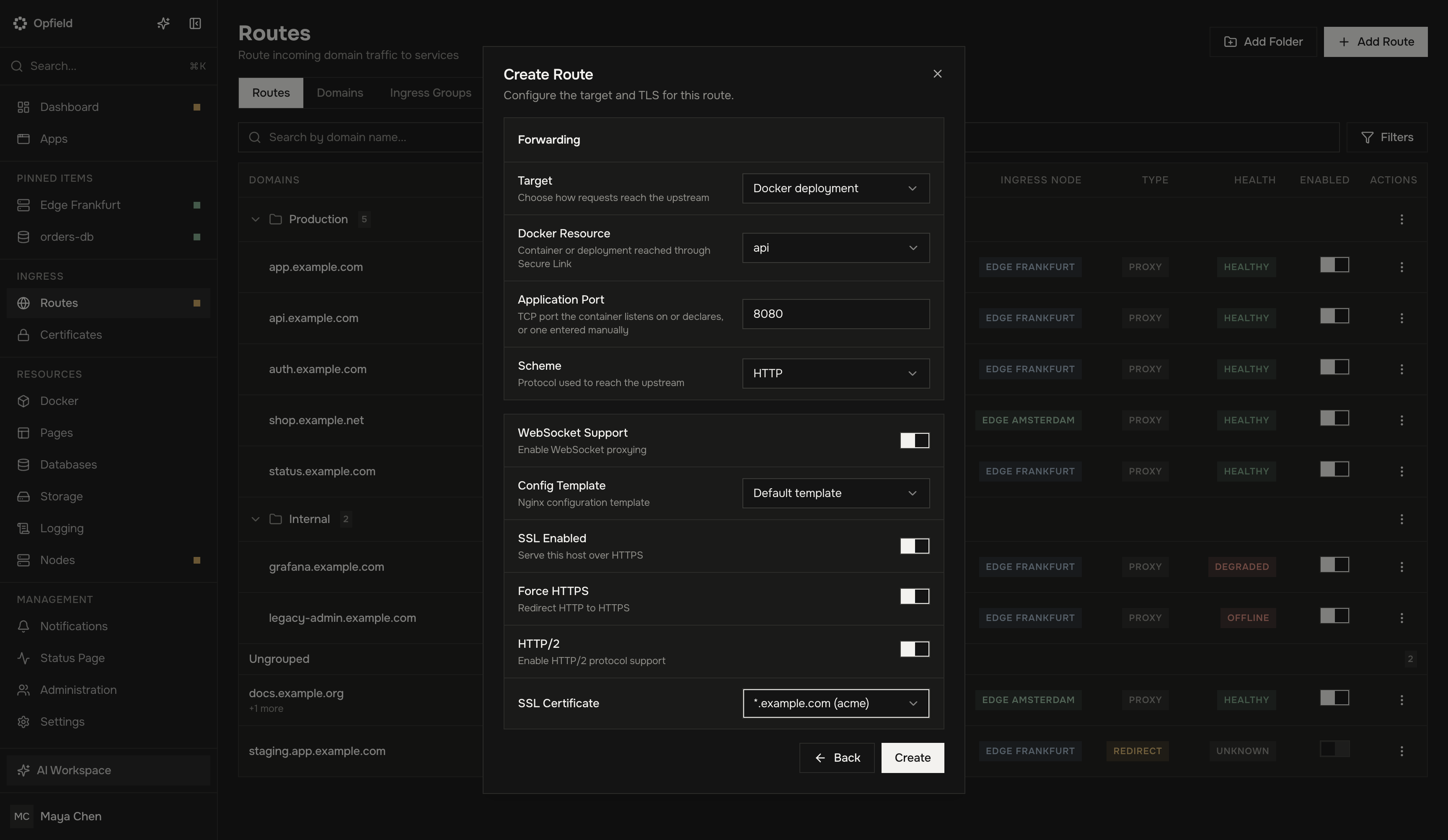Close the Create Route dialog
The image size is (1448, 840).
coord(937,74)
